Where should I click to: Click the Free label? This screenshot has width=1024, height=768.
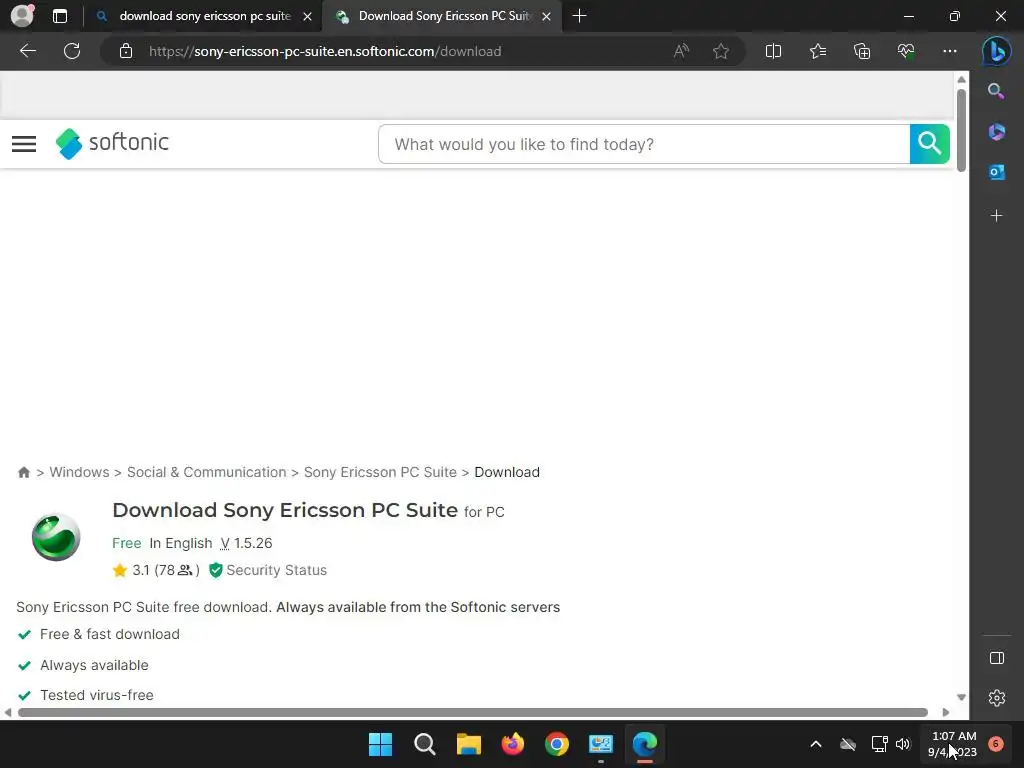(x=127, y=543)
